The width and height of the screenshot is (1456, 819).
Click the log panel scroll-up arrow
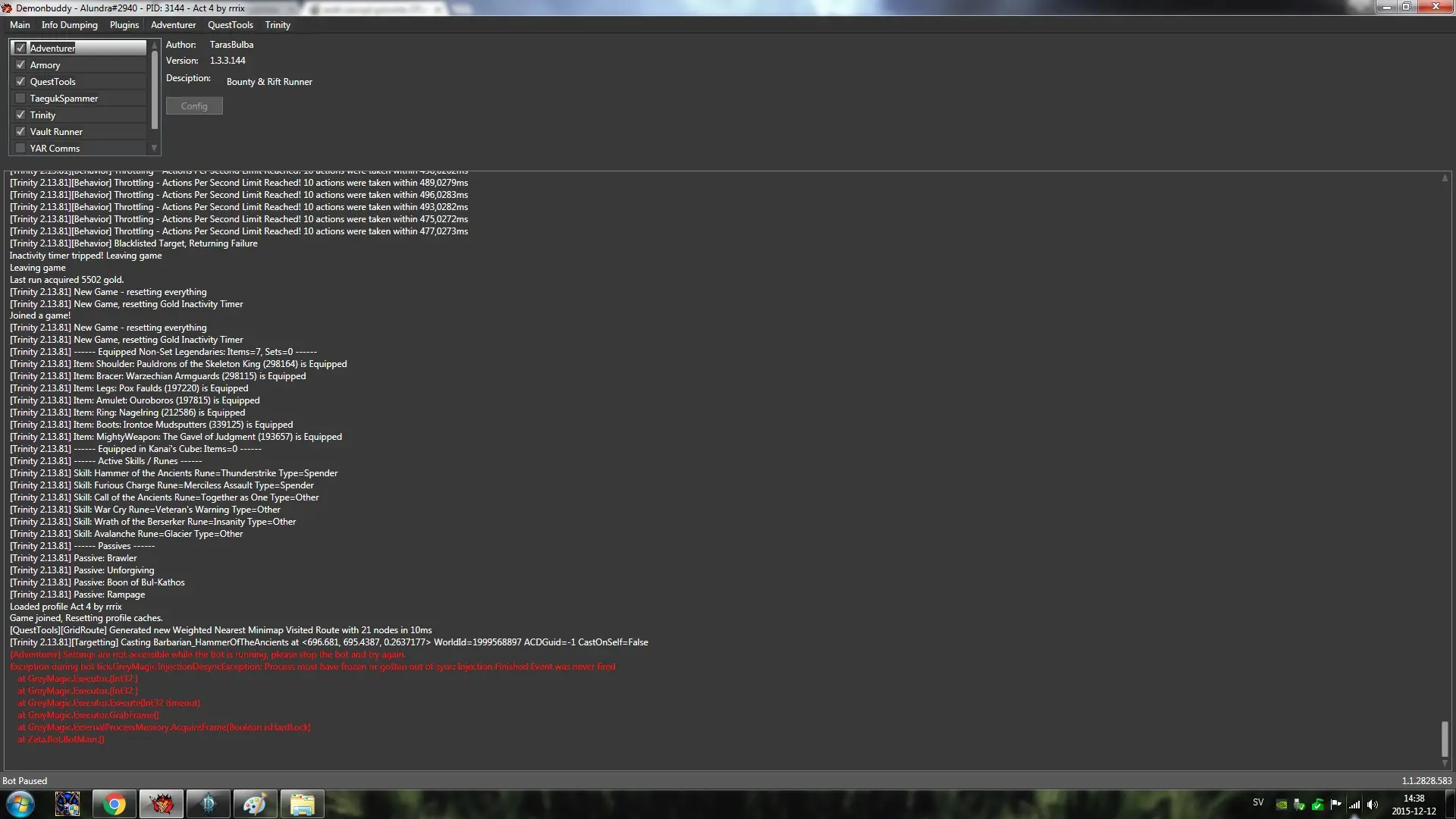point(1445,178)
